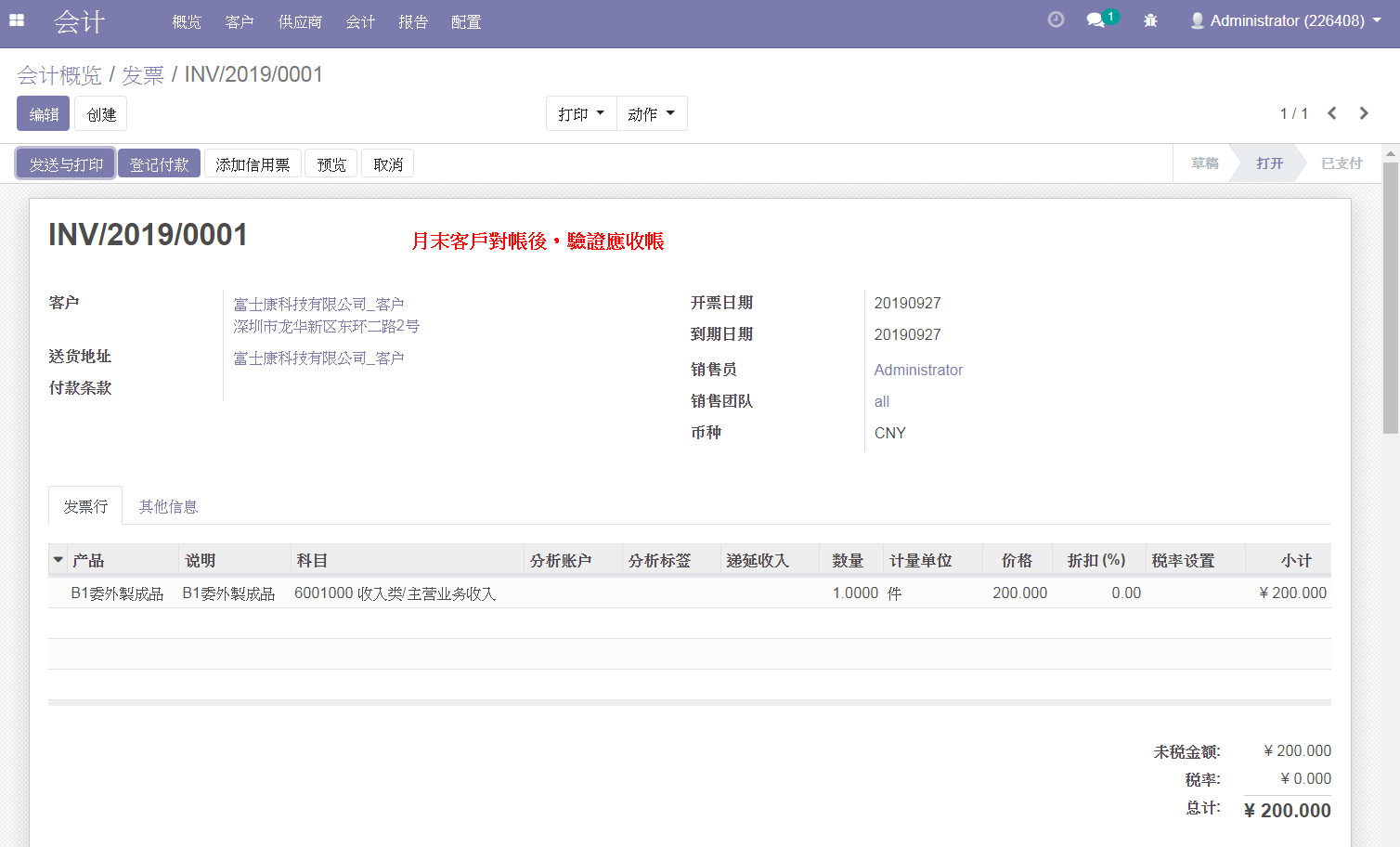The height and width of the screenshot is (847, 1400).
Task: Click the 取消 button
Action: (388, 163)
